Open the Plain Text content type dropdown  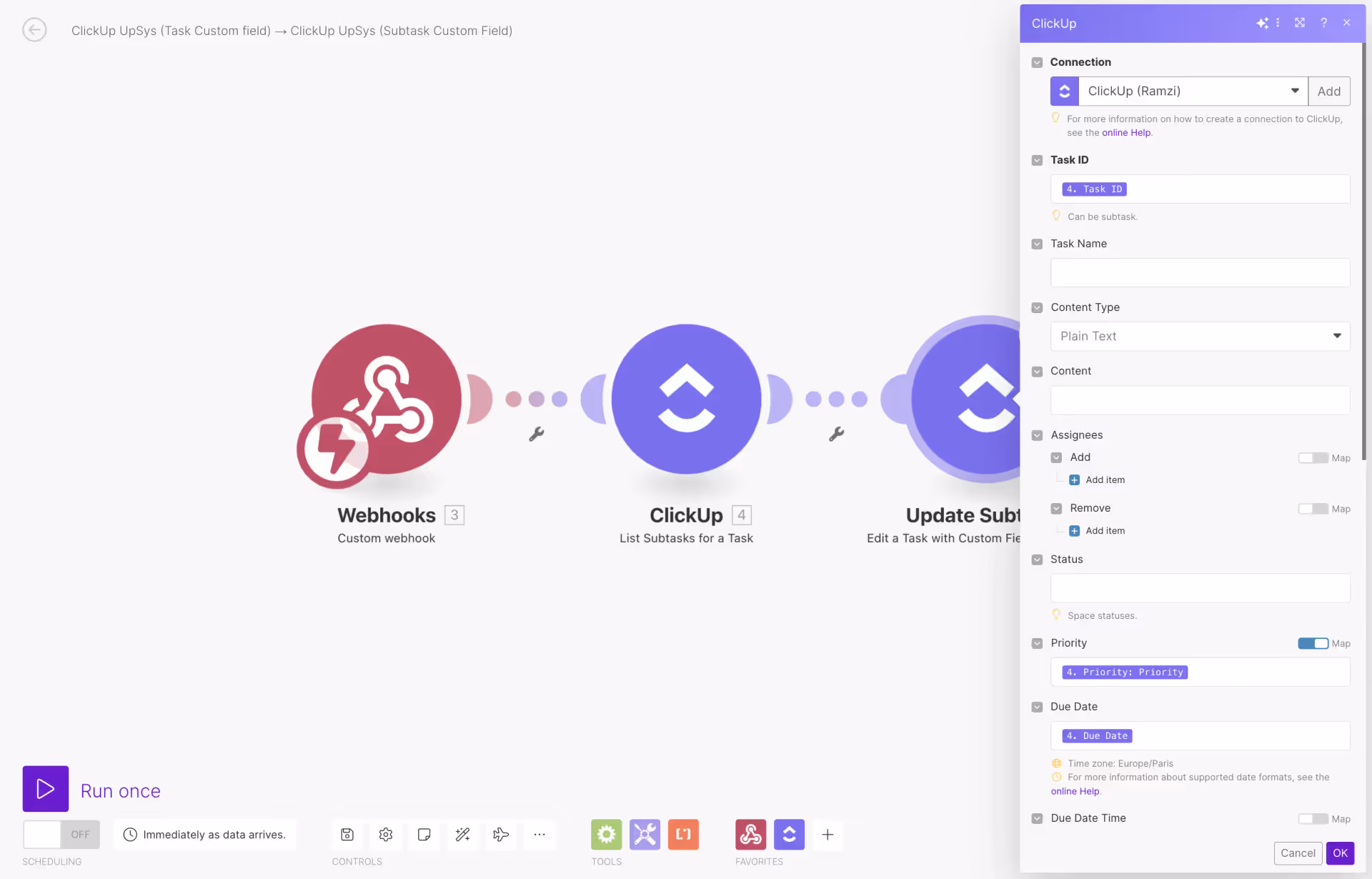1199,336
